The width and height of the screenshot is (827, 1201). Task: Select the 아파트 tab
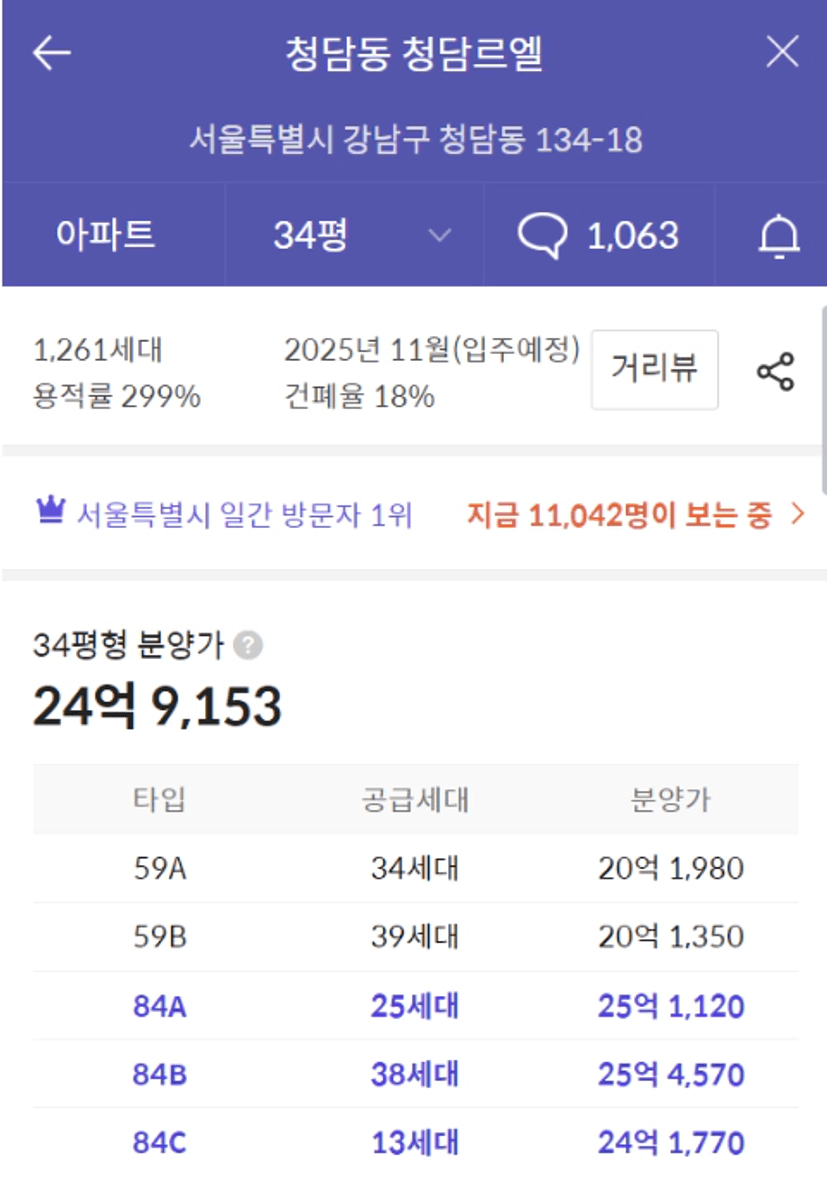(x=105, y=236)
